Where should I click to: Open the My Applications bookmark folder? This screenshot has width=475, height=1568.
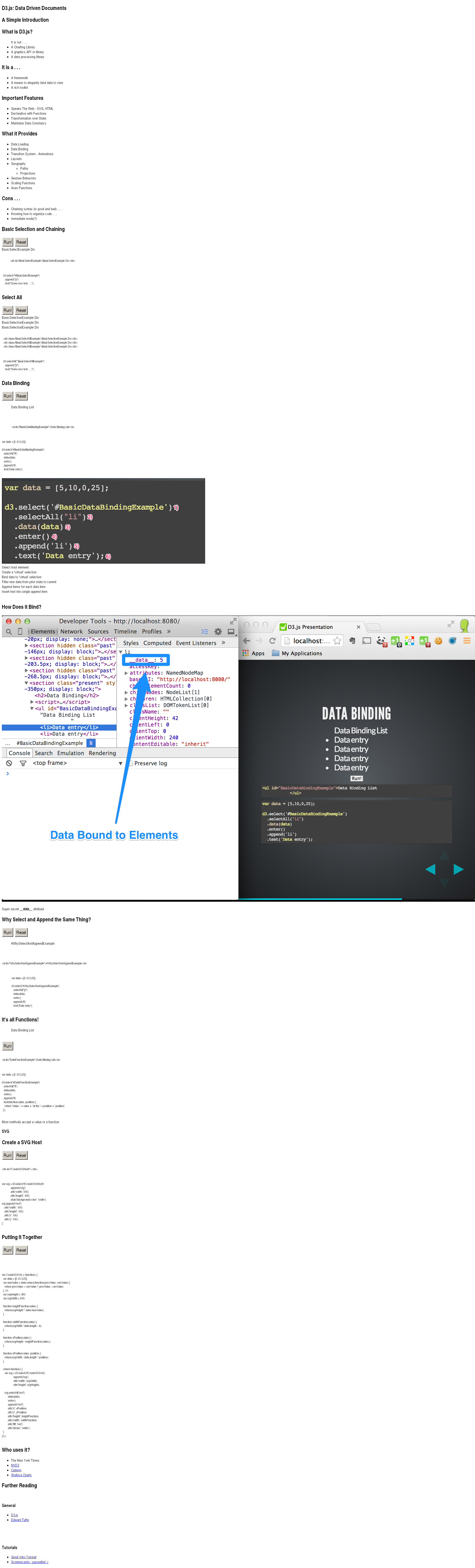(297, 653)
